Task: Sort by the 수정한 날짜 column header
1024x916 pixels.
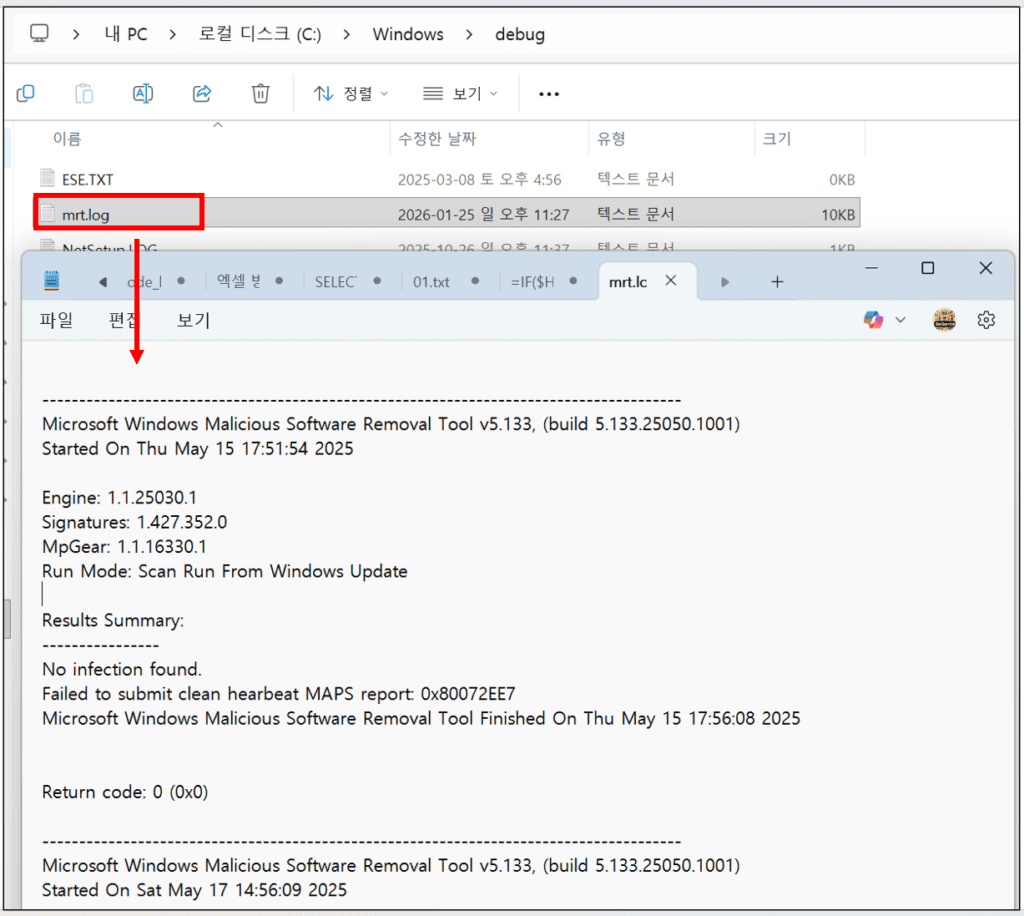Action: pyautogui.click(x=437, y=138)
